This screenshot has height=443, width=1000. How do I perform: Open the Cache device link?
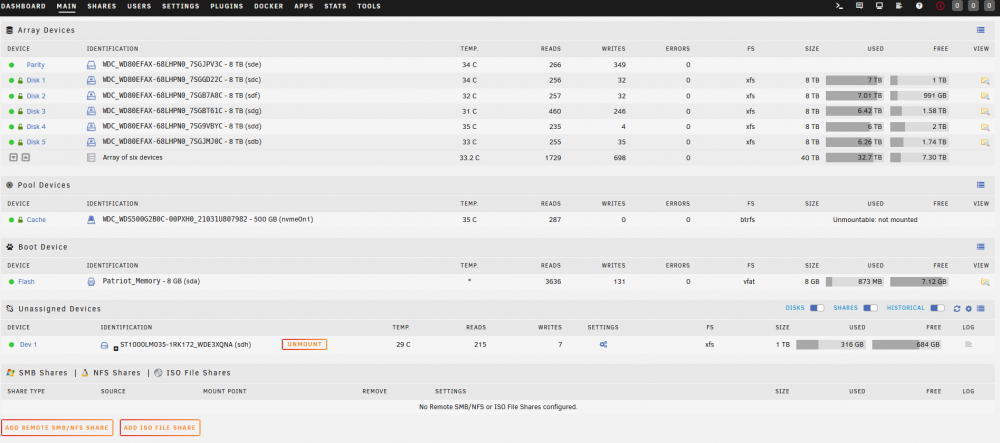[36, 219]
